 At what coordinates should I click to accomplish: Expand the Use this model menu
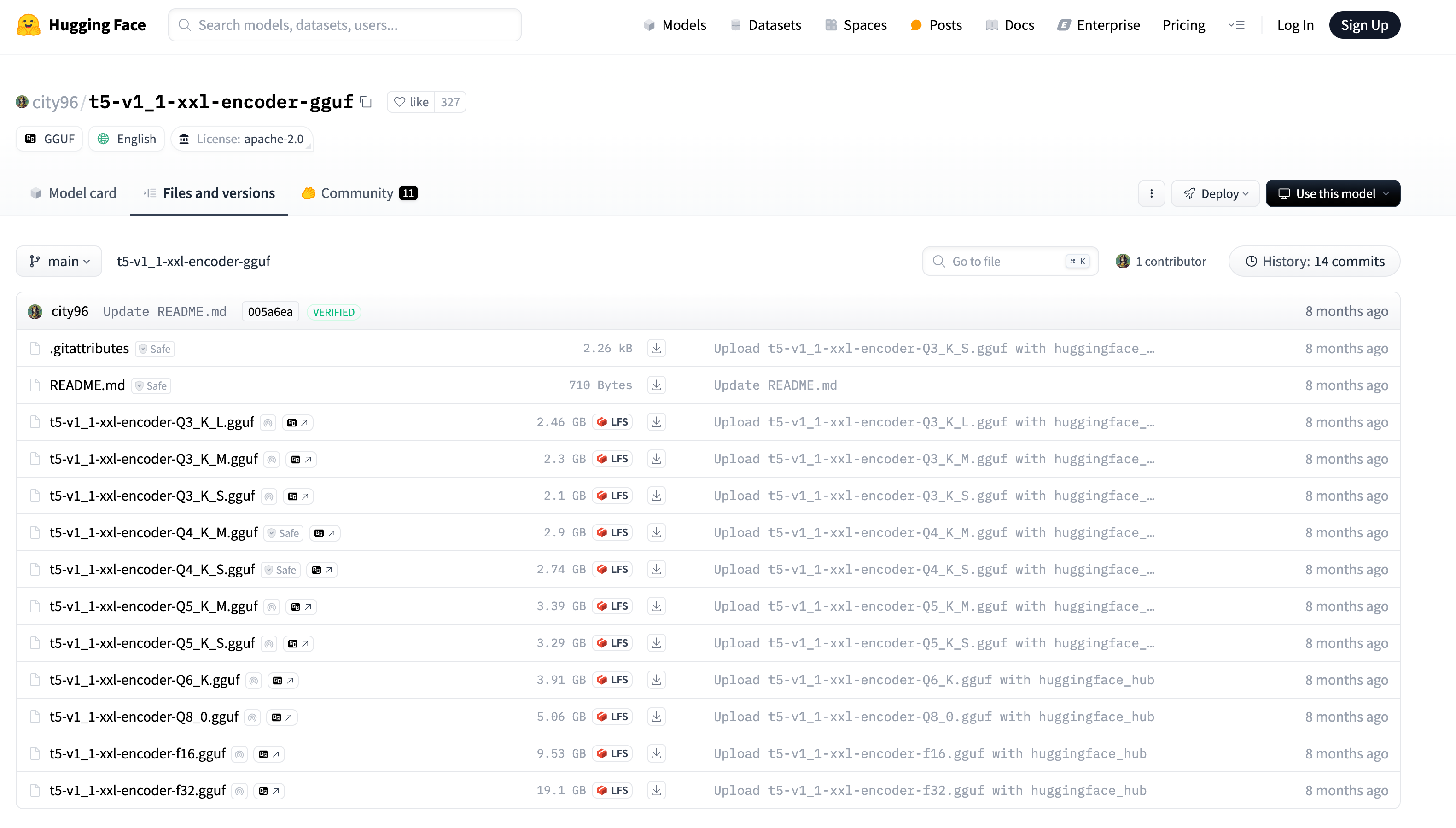[x=1332, y=193]
